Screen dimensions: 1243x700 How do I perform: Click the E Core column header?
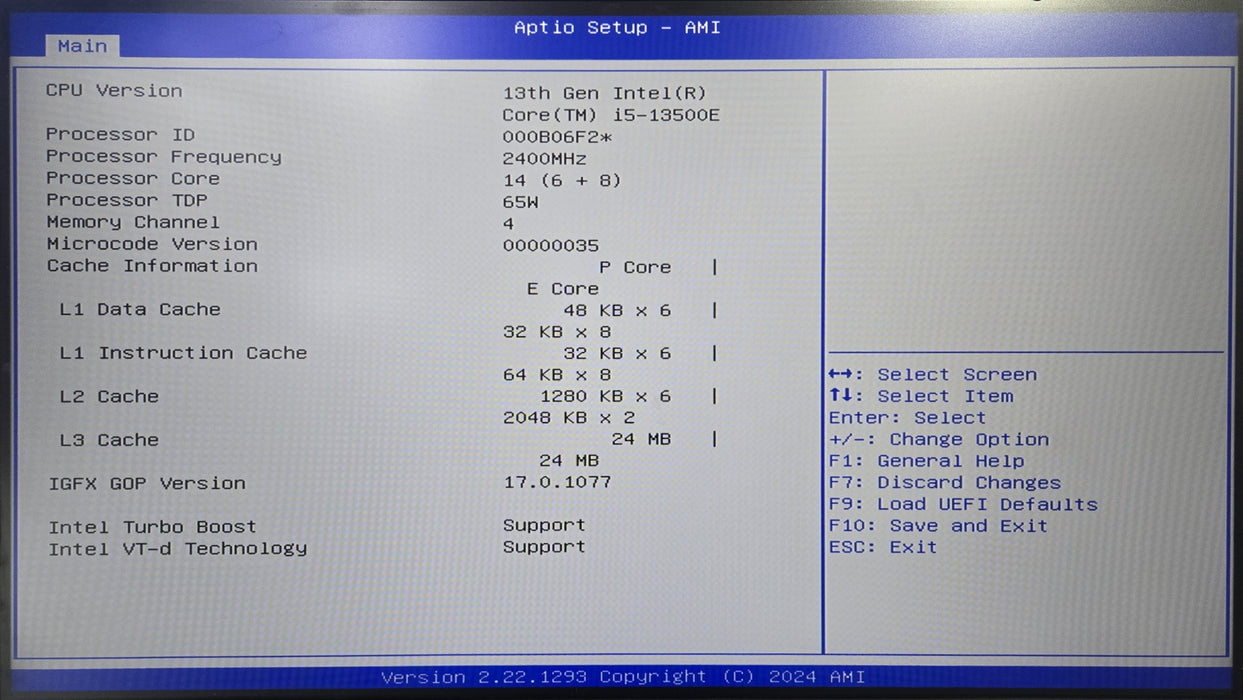(x=563, y=289)
